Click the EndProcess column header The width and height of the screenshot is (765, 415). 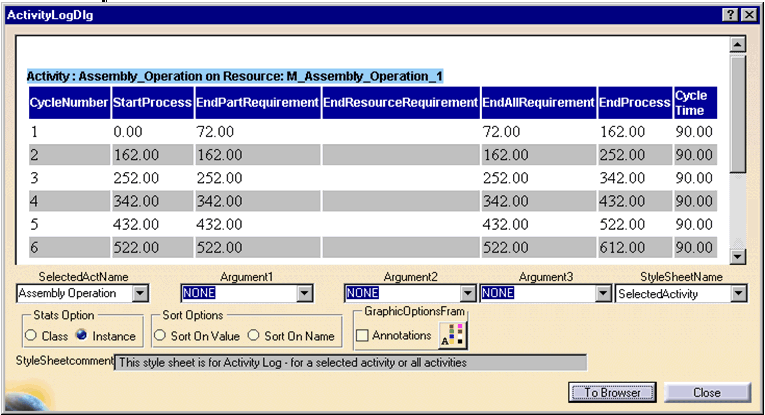pos(634,102)
